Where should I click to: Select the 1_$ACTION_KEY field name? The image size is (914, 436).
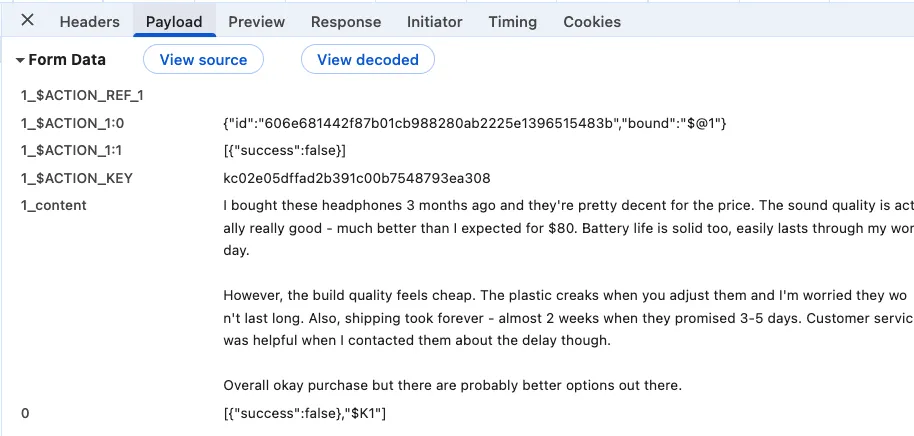pyautogui.click(x=77, y=178)
